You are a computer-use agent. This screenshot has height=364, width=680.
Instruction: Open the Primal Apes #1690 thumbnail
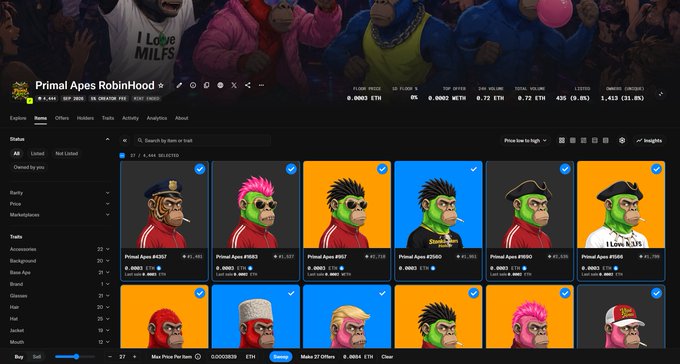coord(530,205)
